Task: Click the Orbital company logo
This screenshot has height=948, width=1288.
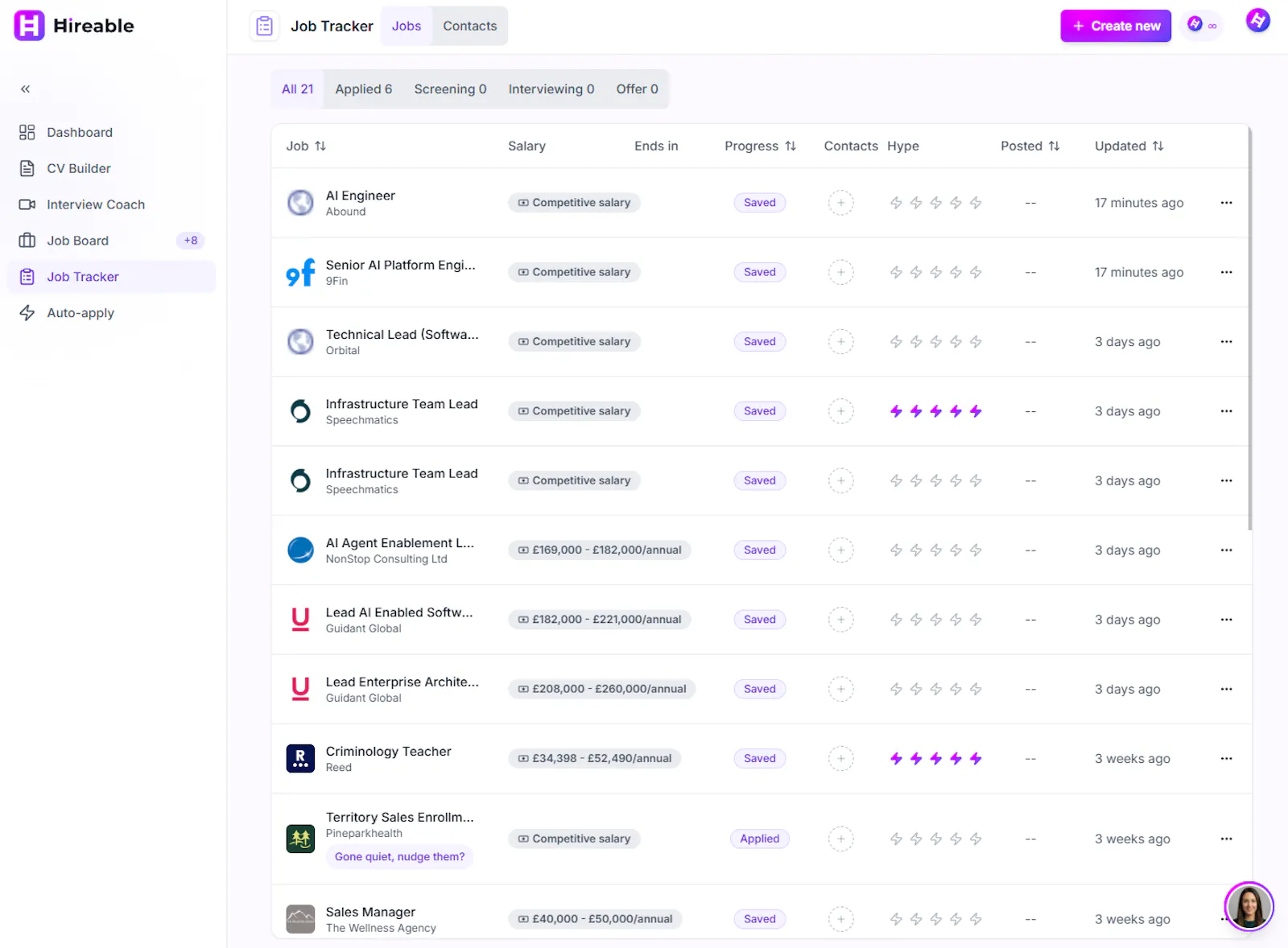Action: (300, 342)
